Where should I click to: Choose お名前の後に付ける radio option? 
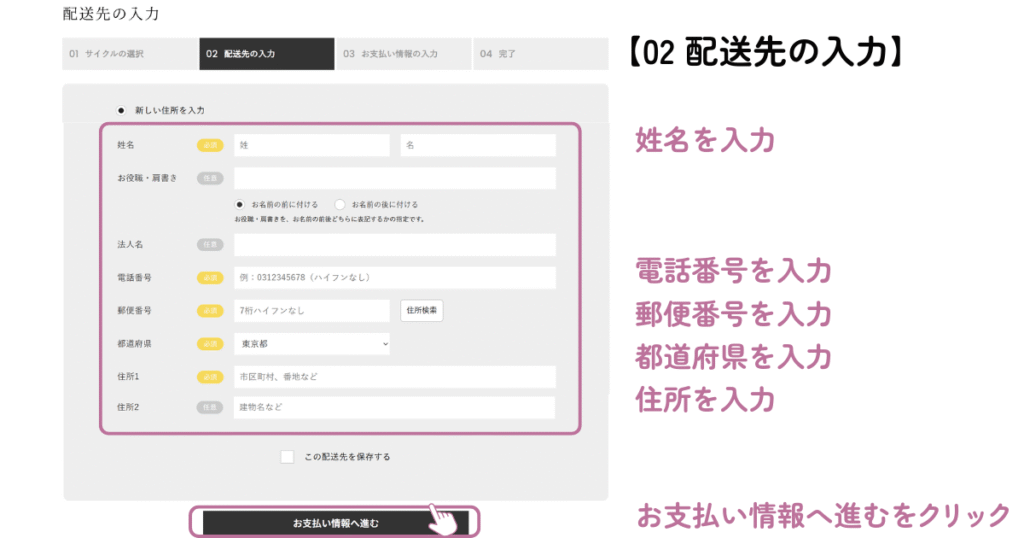pos(340,204)
